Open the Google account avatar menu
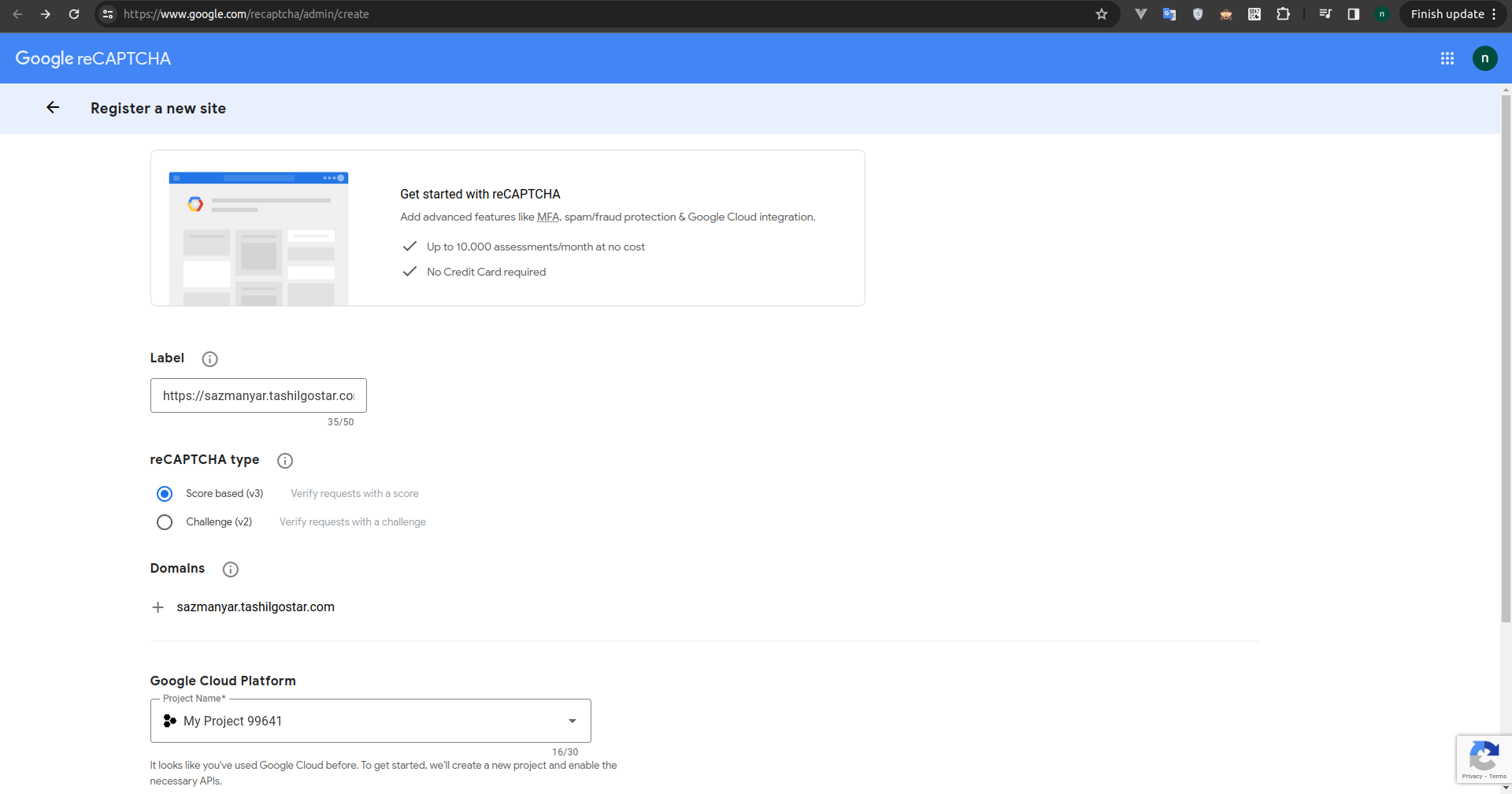The image size is (1512, 794). click(1484, 58)
